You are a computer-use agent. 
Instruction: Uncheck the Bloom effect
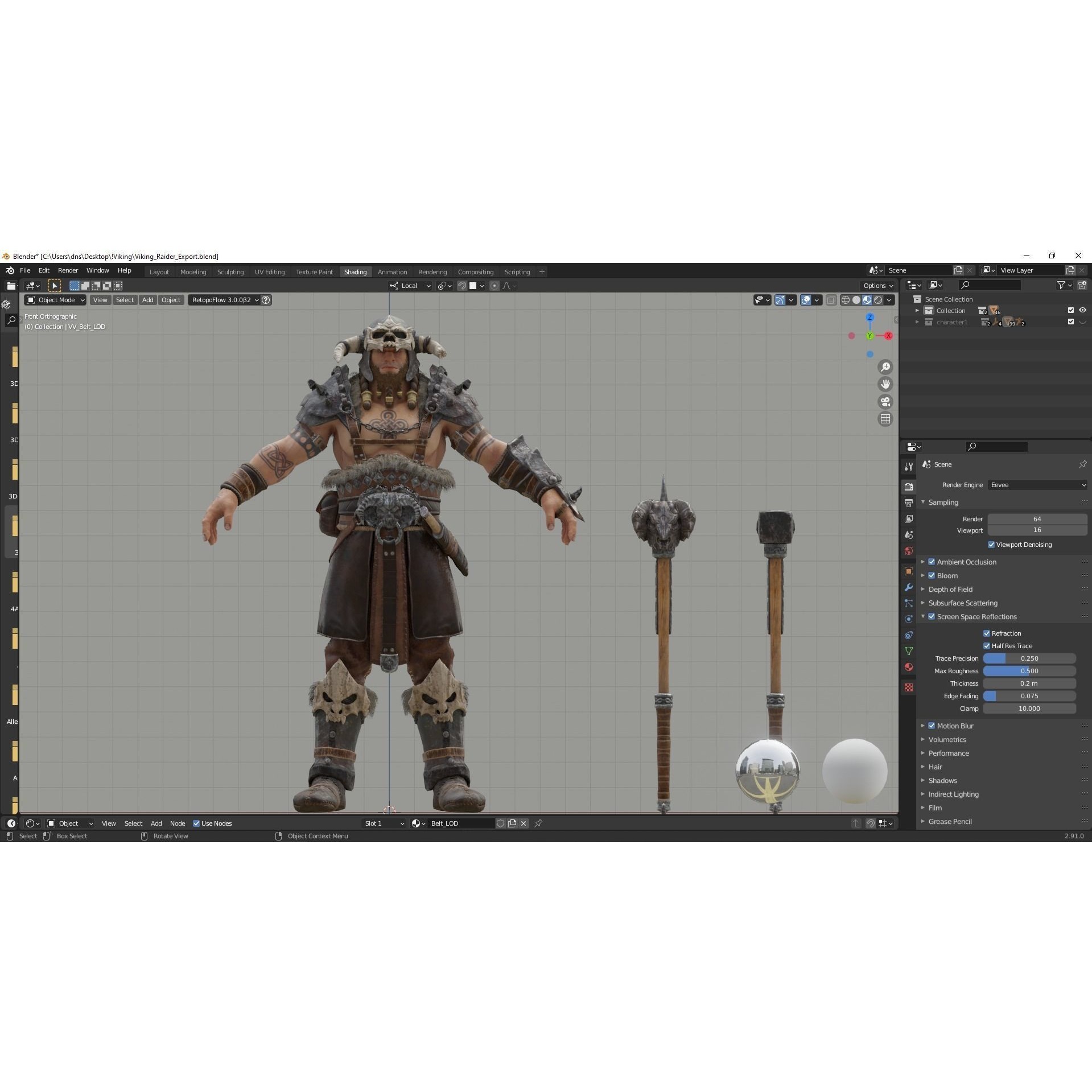932,575
